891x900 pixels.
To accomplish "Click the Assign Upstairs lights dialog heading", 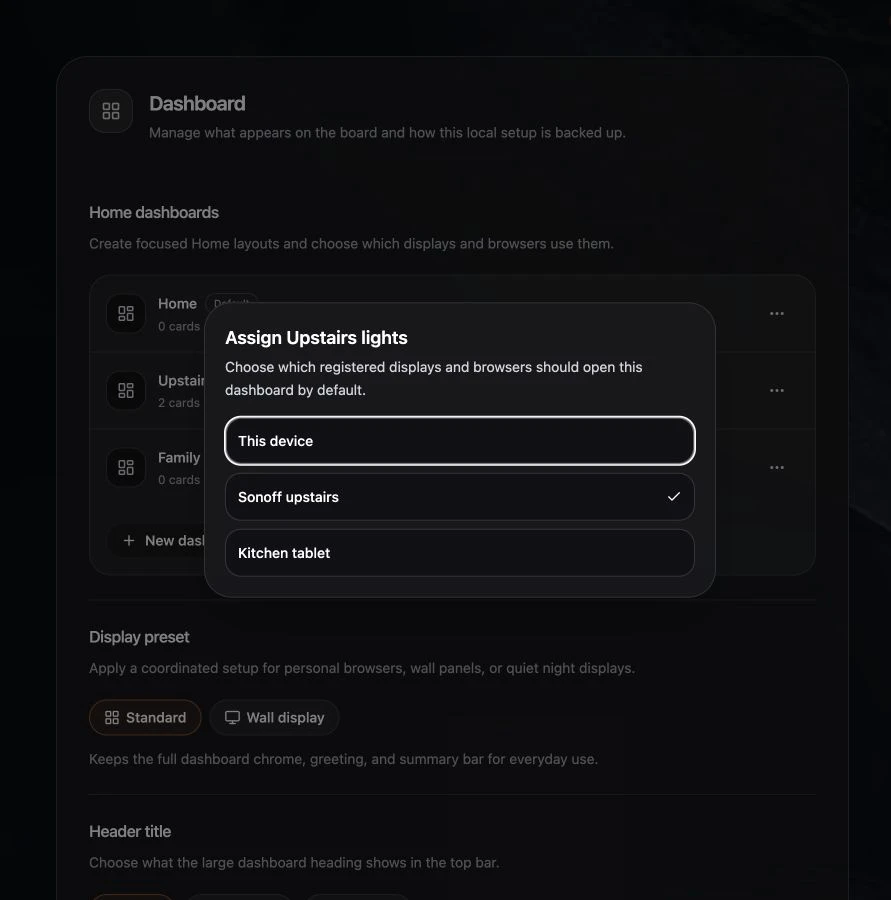I will (316, 338).
